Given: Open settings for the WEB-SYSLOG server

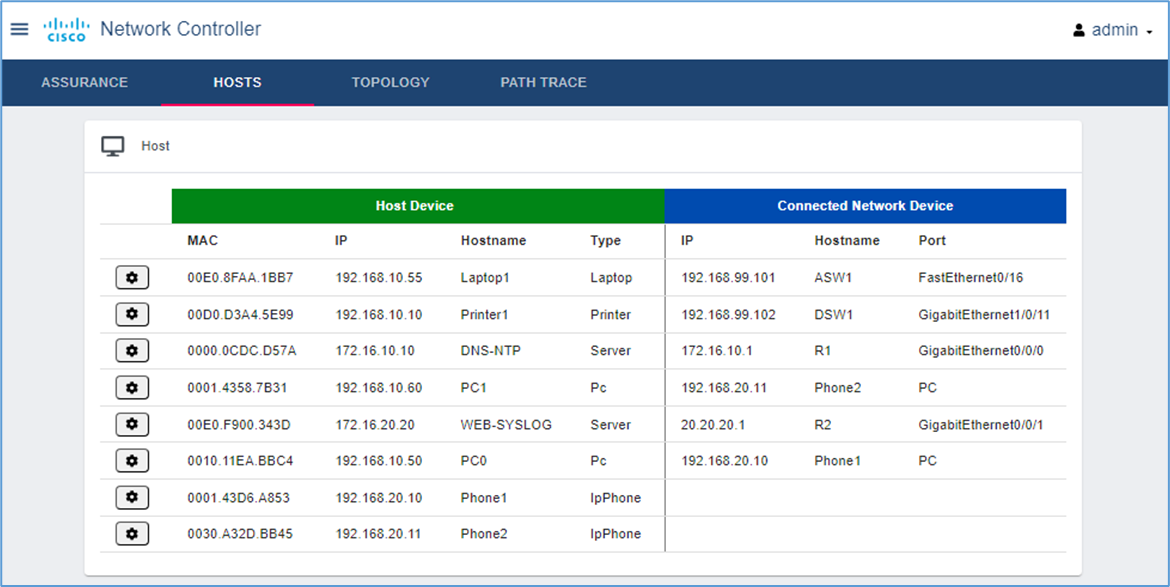Looking at the screenshot, I should (132, 423).
